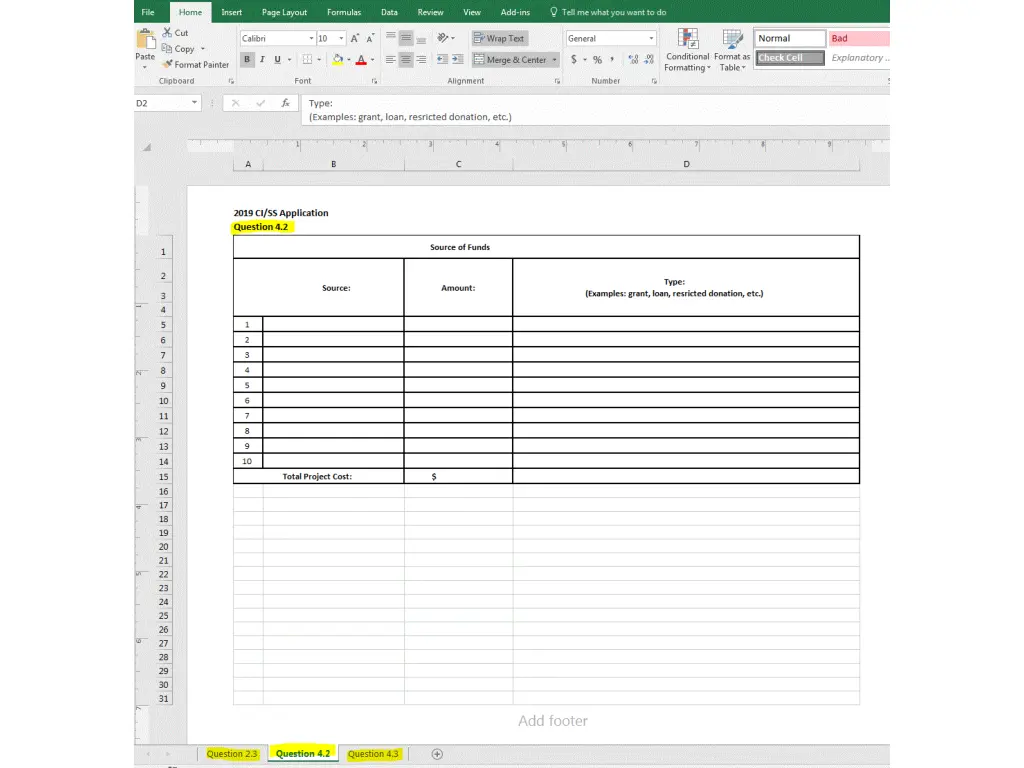Increase font size

355,39
